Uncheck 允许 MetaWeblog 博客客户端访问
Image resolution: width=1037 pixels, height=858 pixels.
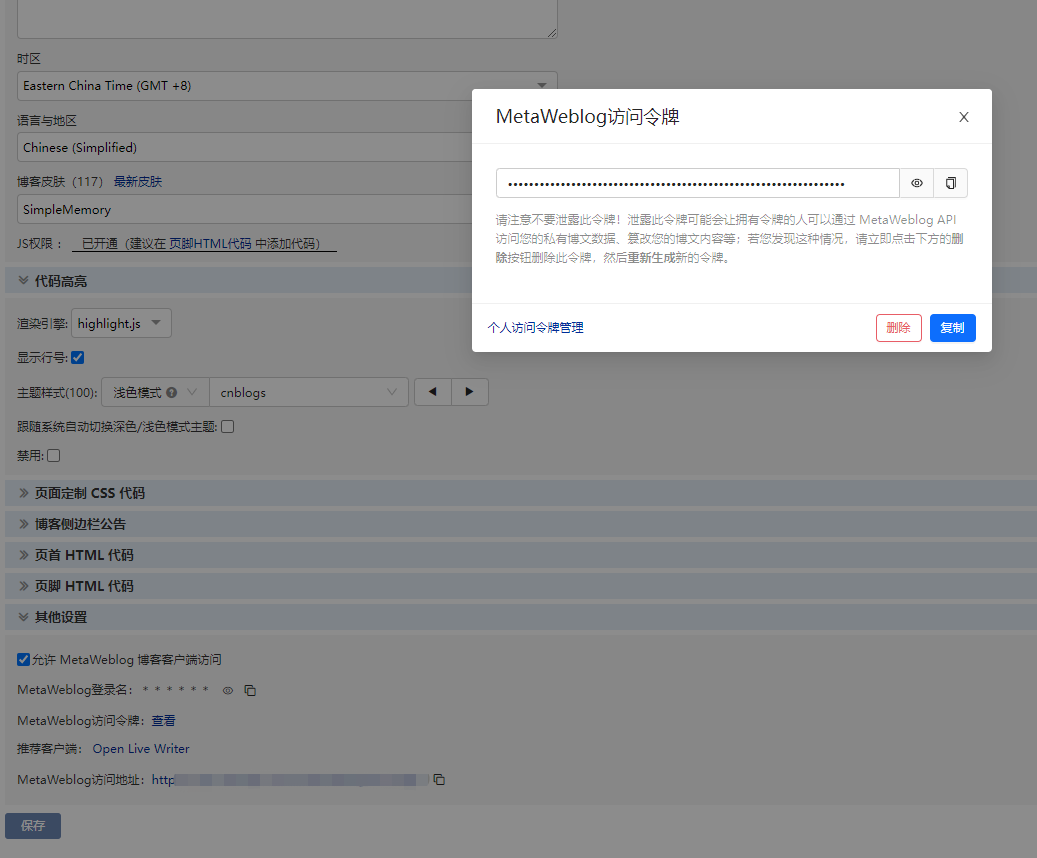point(23,660)
